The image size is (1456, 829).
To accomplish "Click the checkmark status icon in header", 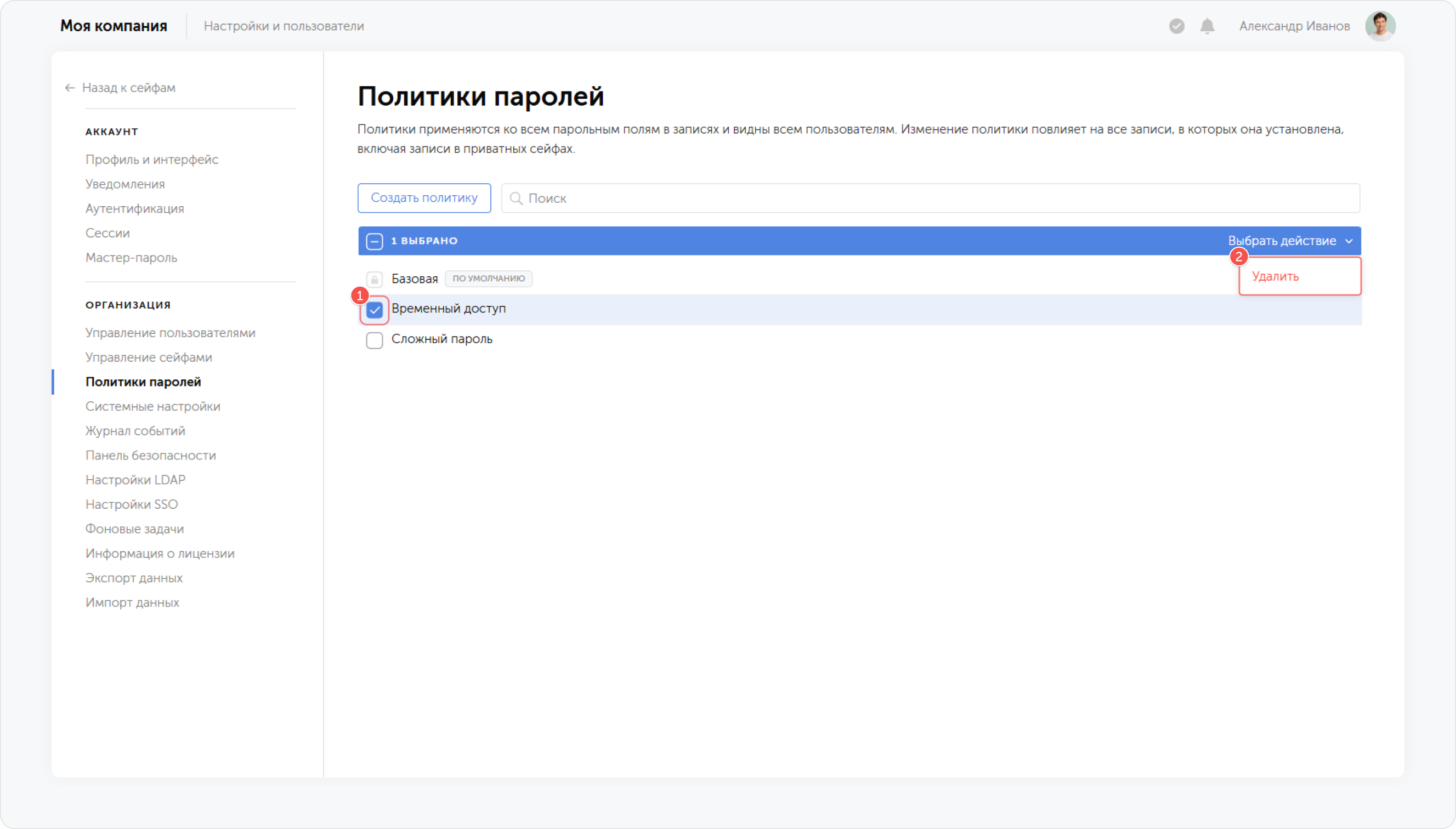I will click(1176, 26).
